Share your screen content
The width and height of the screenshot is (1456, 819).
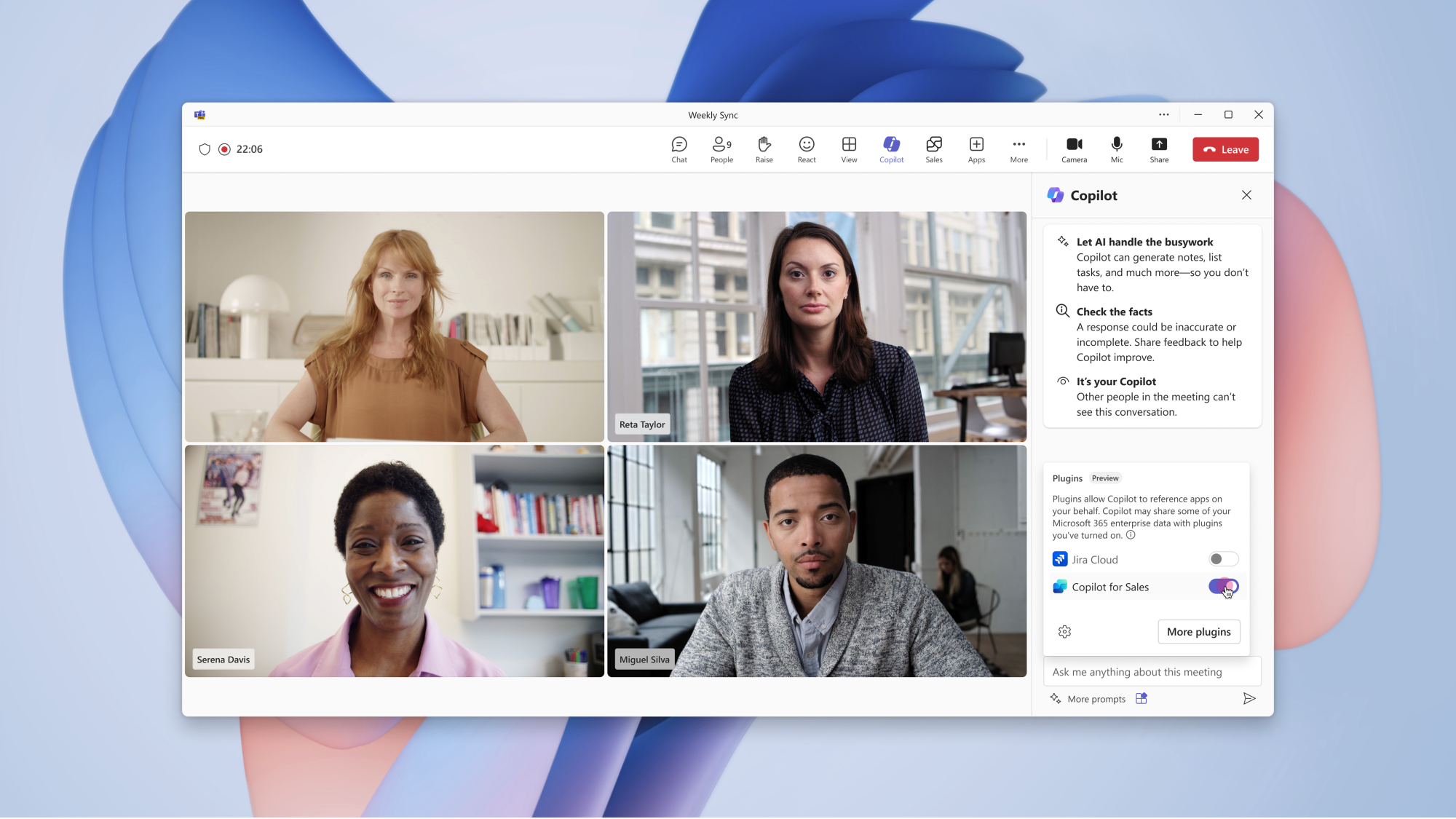pyautogui.click(x=1159, y=149)
